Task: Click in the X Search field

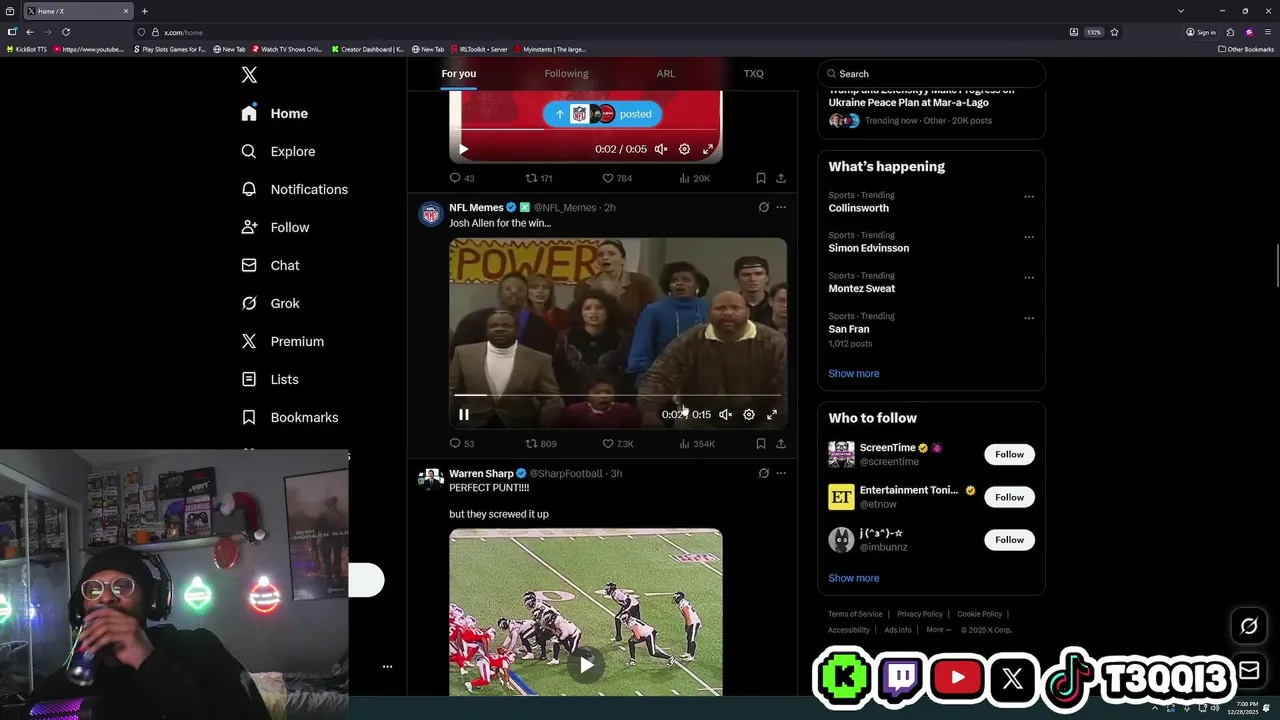Action: pyautogui.click(x=931, y=74)
